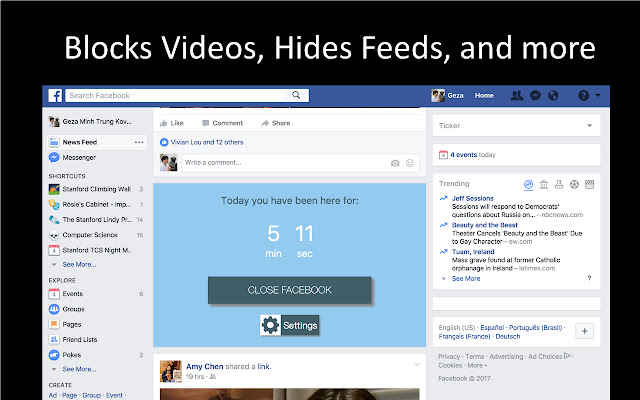640x400 pixels.
Task: Open the extension Settings button
Action: 289,325
